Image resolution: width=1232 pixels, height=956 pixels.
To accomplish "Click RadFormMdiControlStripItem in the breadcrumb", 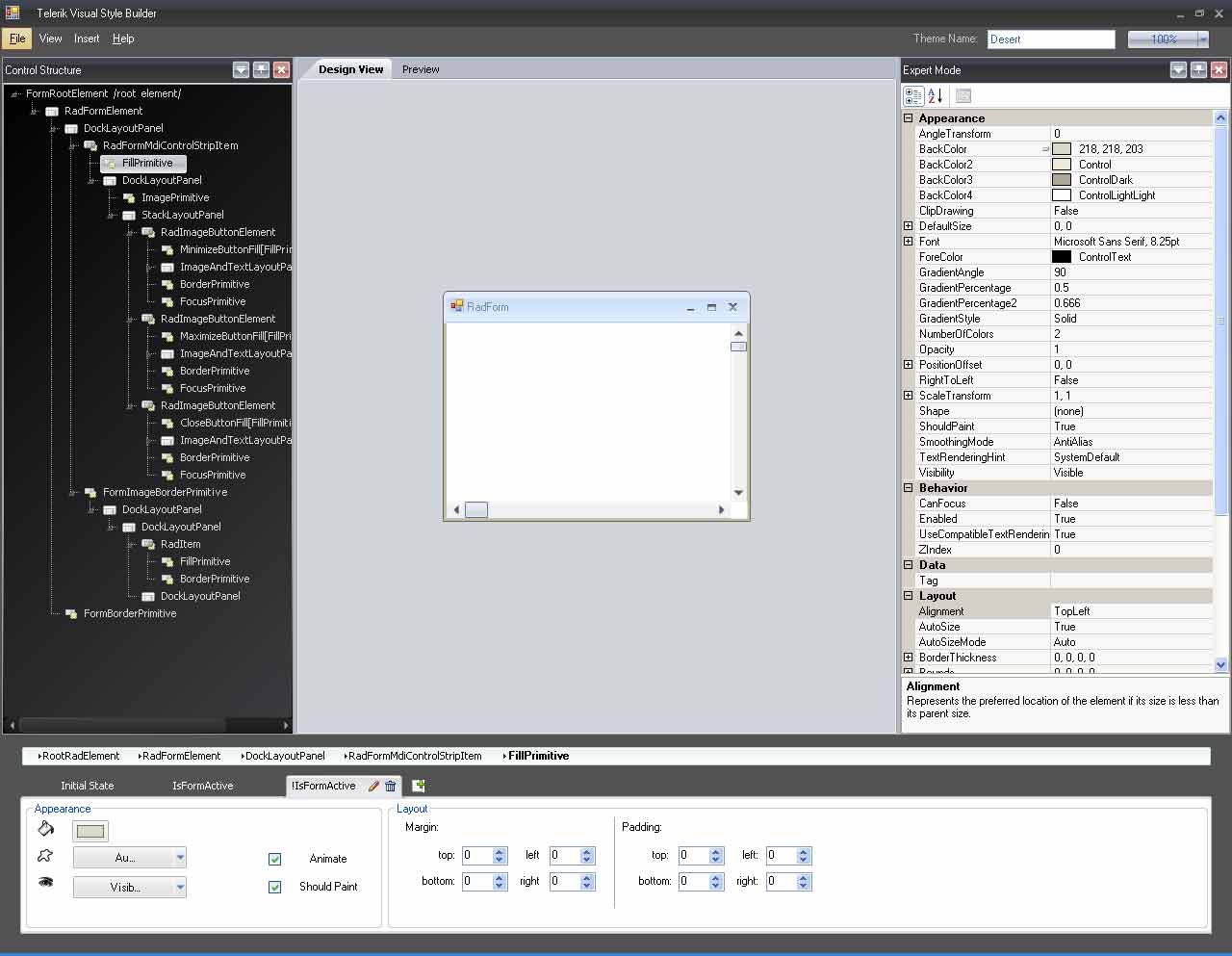I will tap(414, 756).
